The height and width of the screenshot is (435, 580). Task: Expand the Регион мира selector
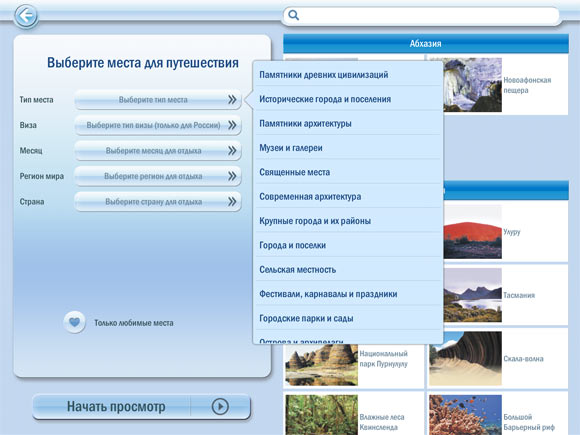[158, 176]
